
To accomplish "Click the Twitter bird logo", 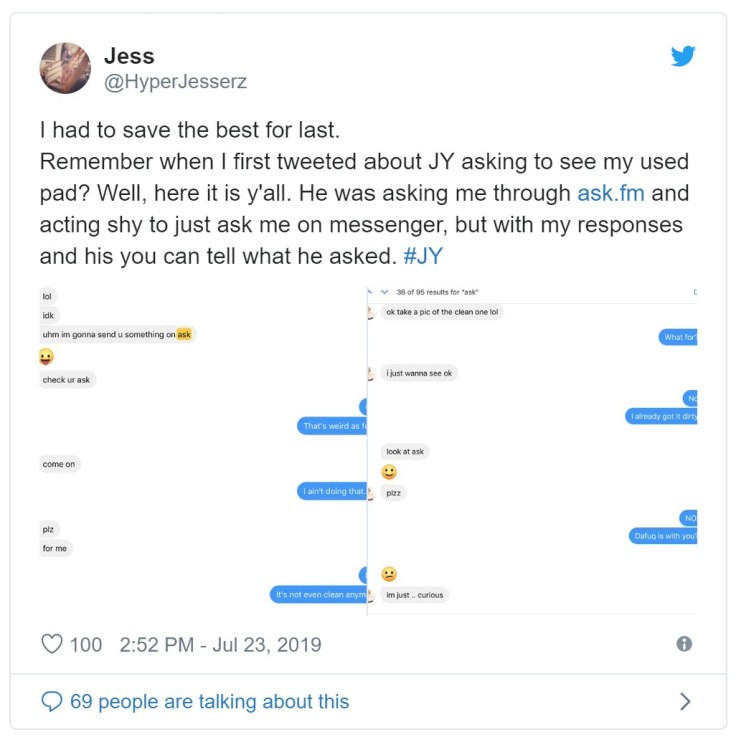I will (683, 56).
